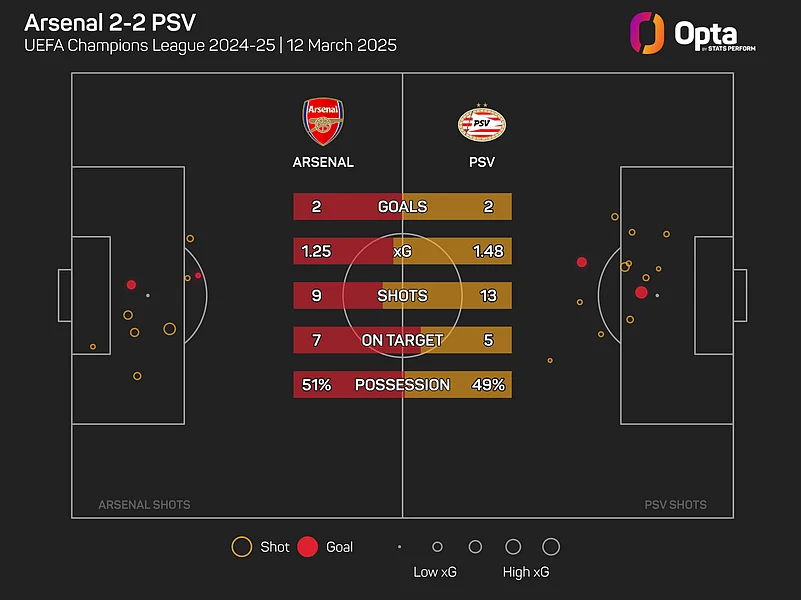The height and width of the screenshot is (600, 801).
Task: Click the PSV club crest
Action: click(481, 122)
